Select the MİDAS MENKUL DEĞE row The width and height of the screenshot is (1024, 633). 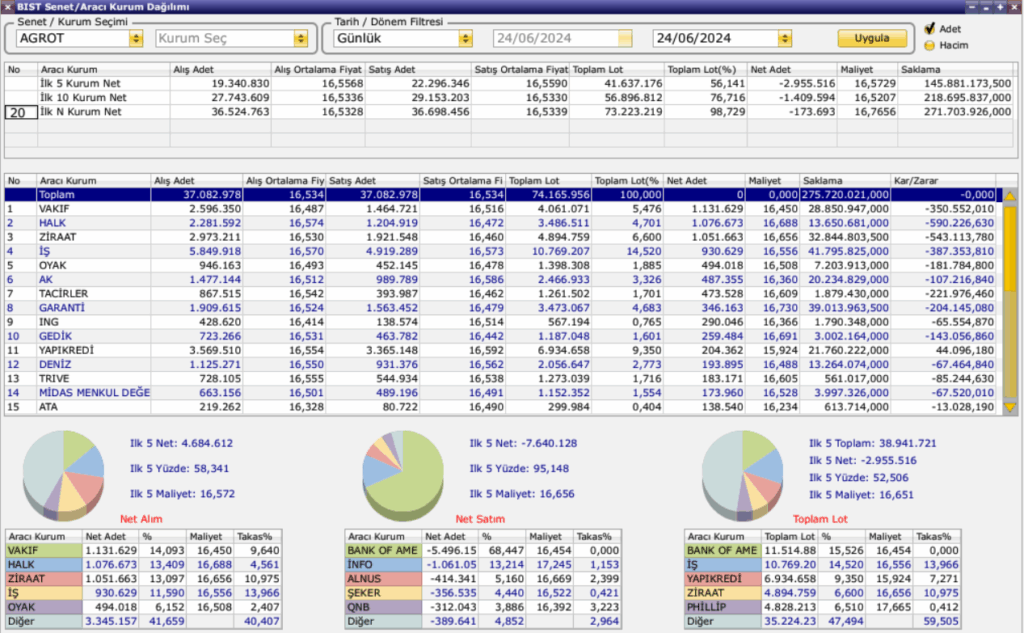click(501, 393)
